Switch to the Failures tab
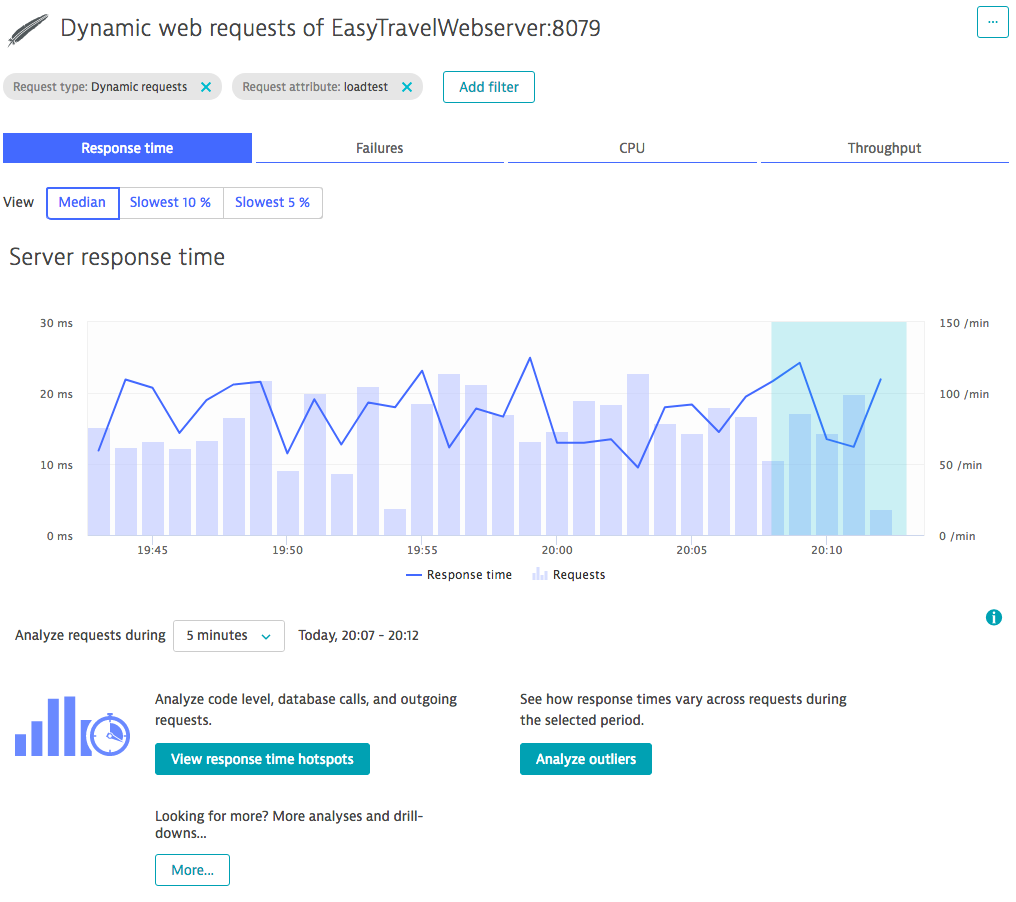Viewport: 1016px width, 902px height. (x=380, y=148)
